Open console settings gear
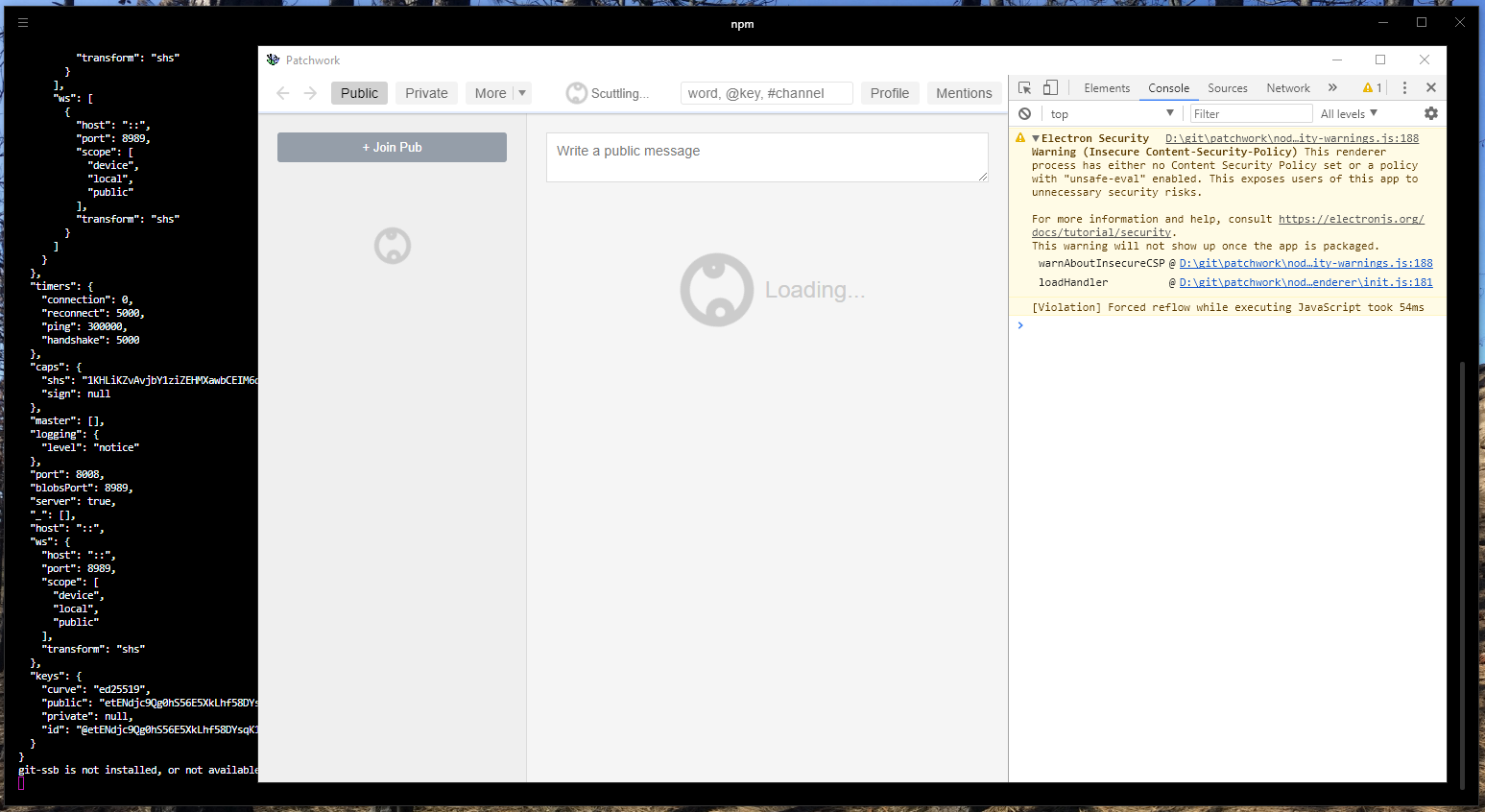1485x812 pixels. 1431,113
